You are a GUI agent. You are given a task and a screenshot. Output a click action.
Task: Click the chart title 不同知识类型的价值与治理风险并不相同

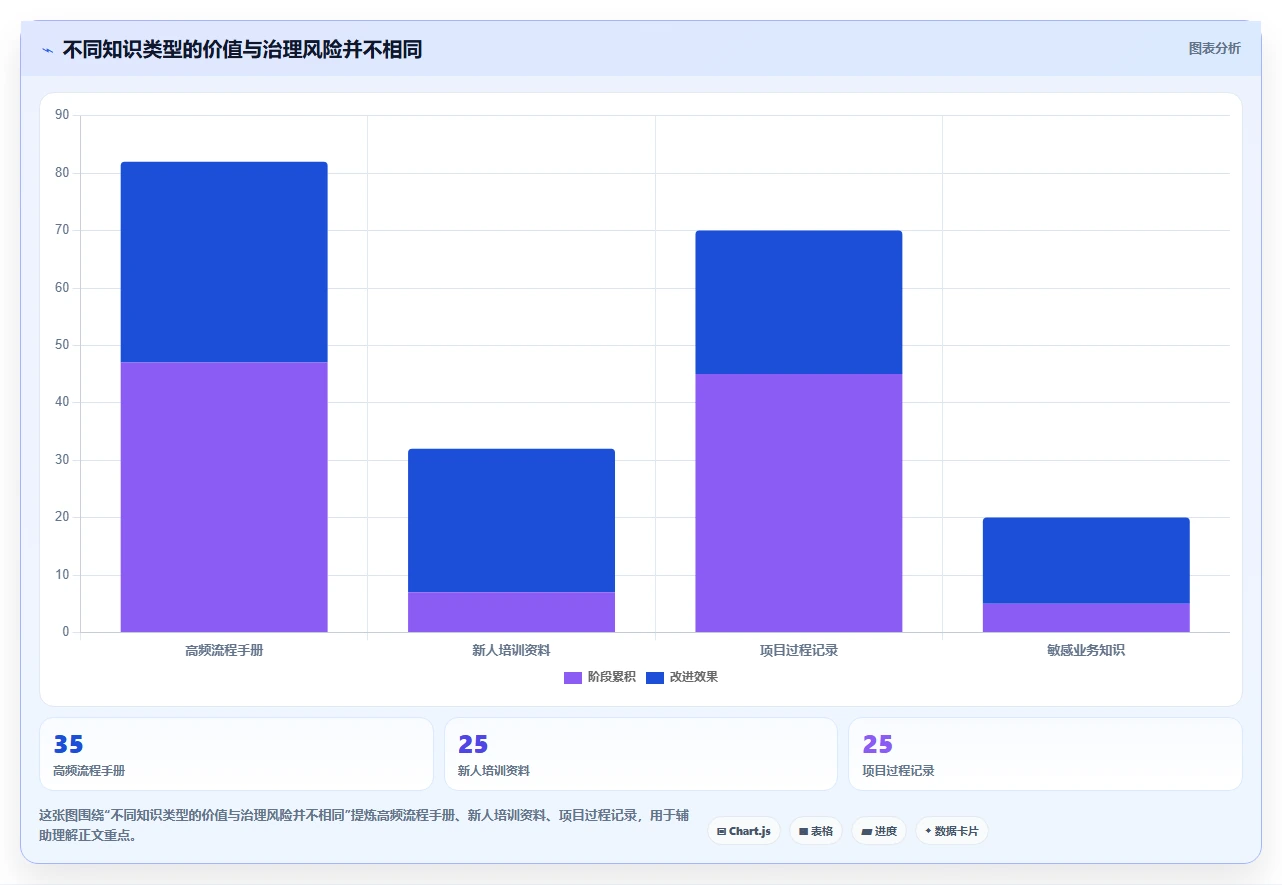(x=242, y=49)
